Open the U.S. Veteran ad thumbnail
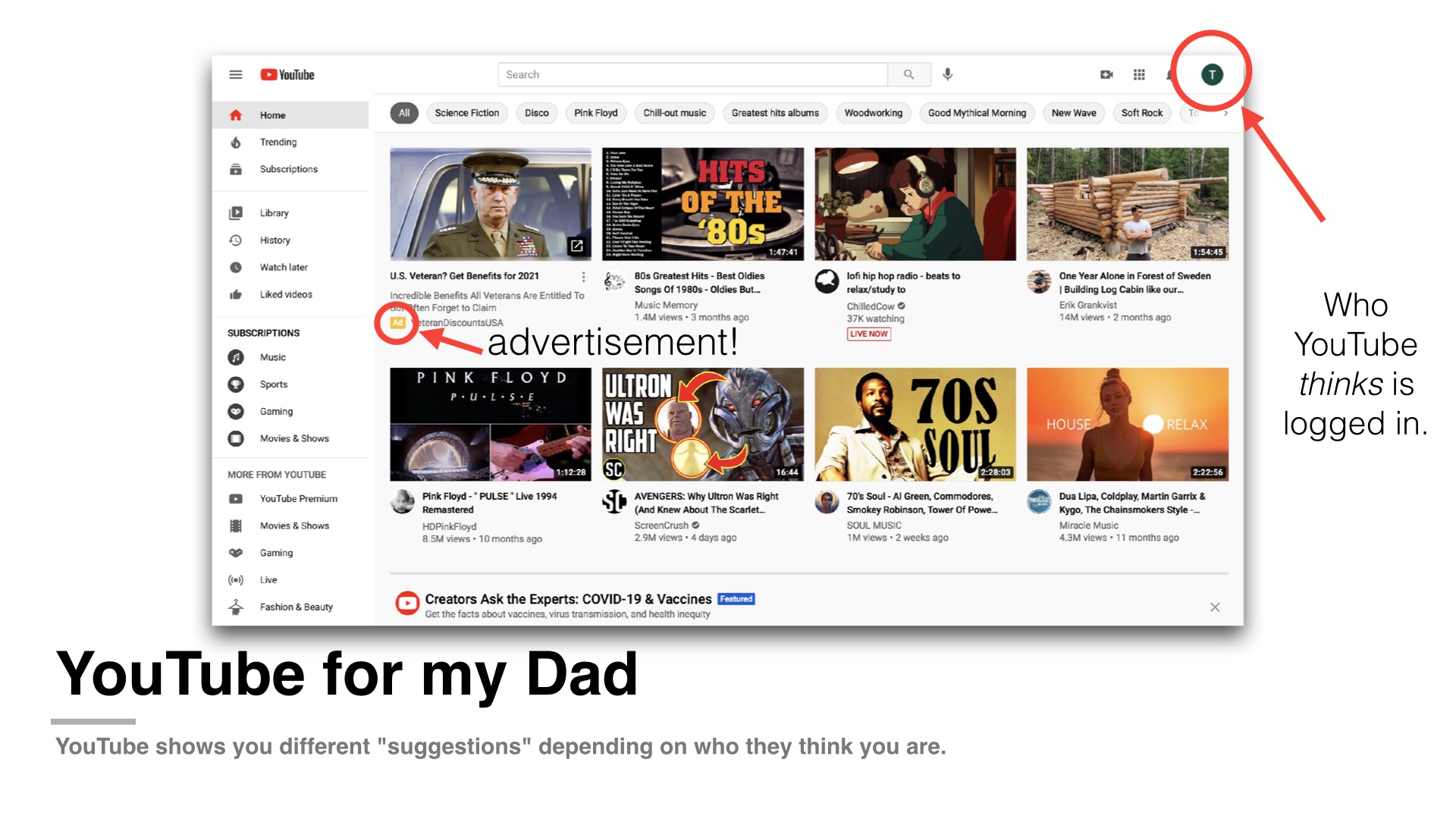The height and width of the screenshot is (819, 1456). [x=491, y=204]
